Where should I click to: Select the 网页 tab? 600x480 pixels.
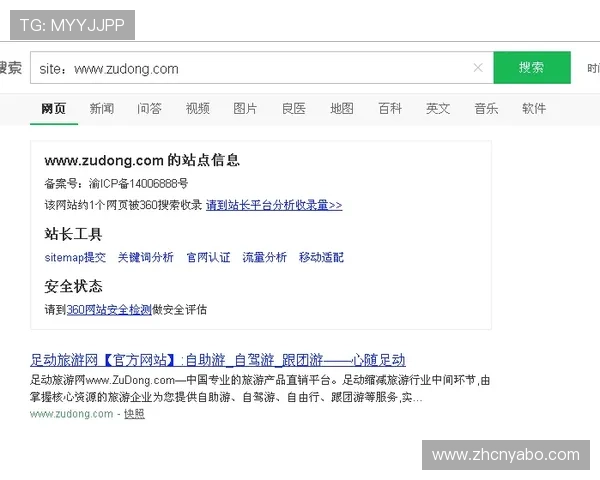(x=54, y=109)
